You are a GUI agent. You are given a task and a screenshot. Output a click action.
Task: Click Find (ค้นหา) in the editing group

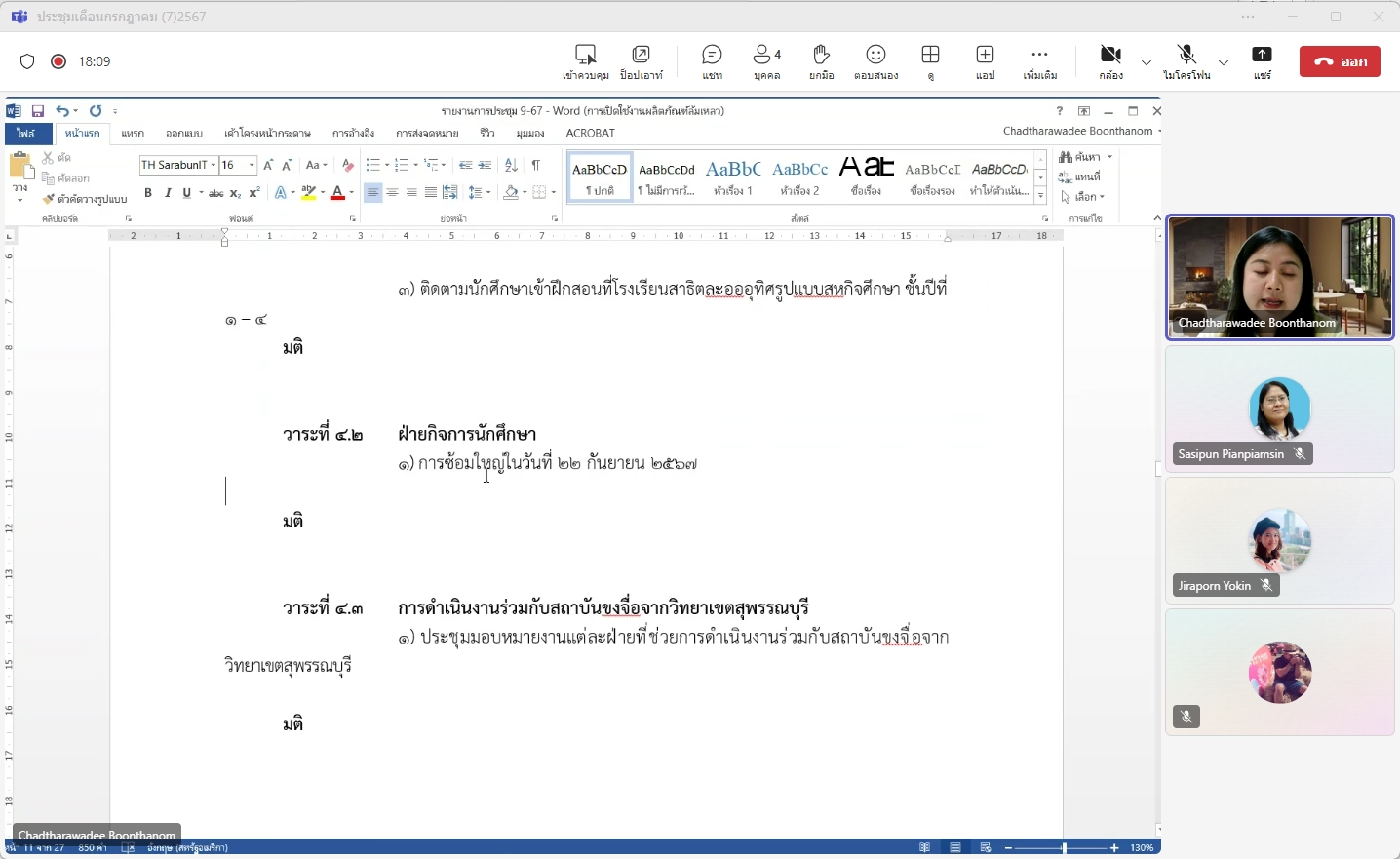click(1082, 157)
